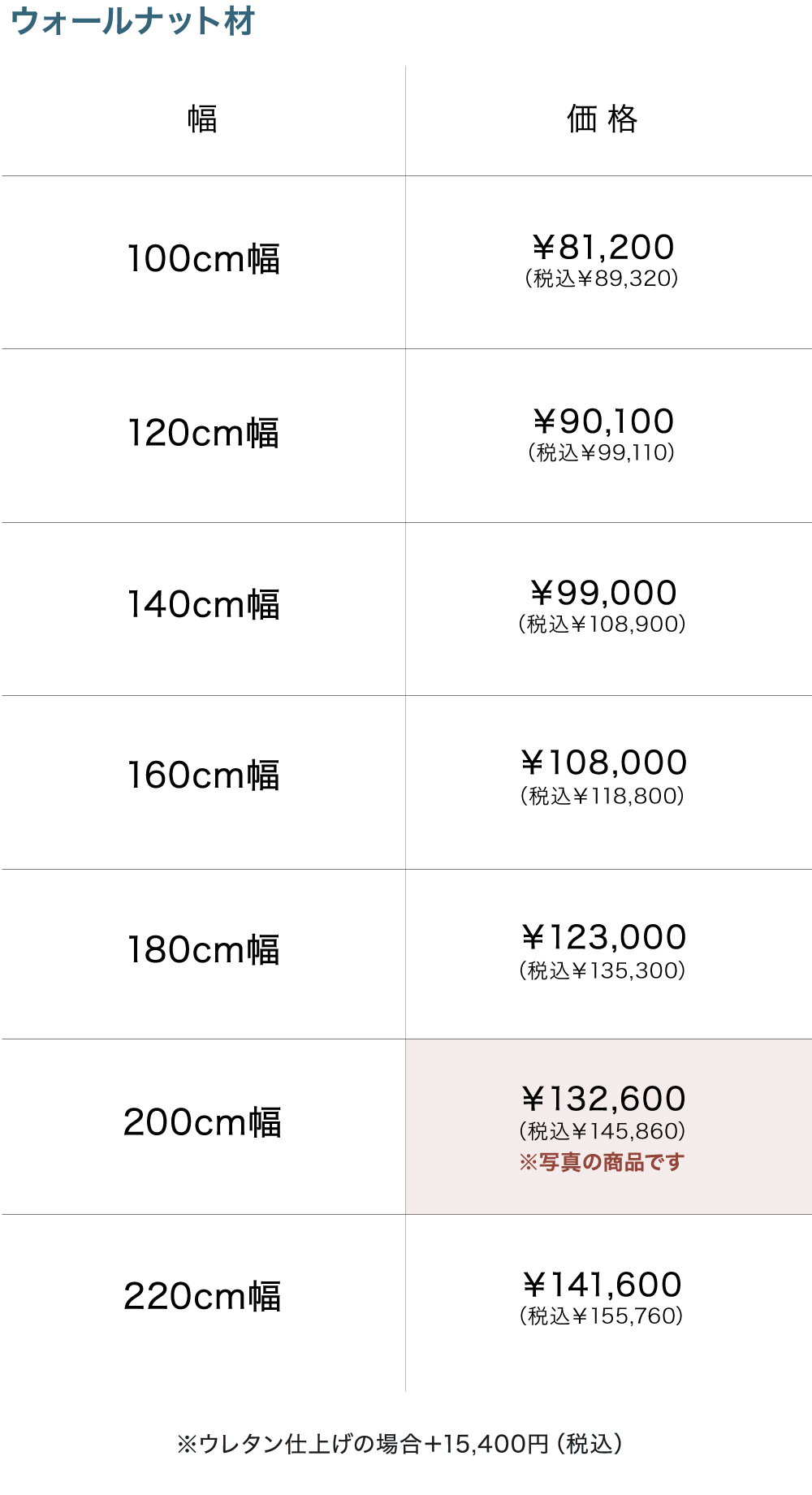Choose the 140cm幅 width cell
This screenshot has width=812, height=1495.
pyautogui.click(x=203, y=605)
